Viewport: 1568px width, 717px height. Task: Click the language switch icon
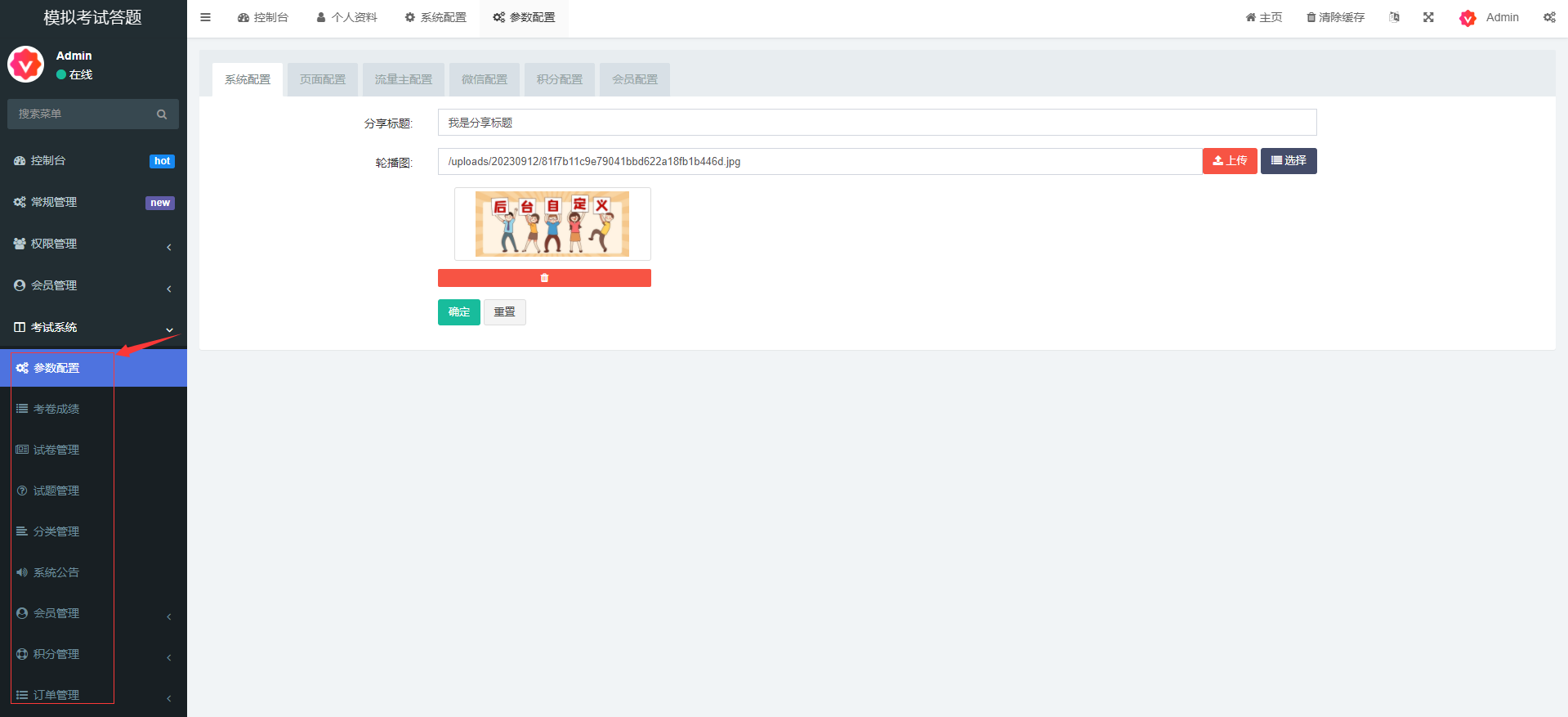click(x=1394, y=17)
